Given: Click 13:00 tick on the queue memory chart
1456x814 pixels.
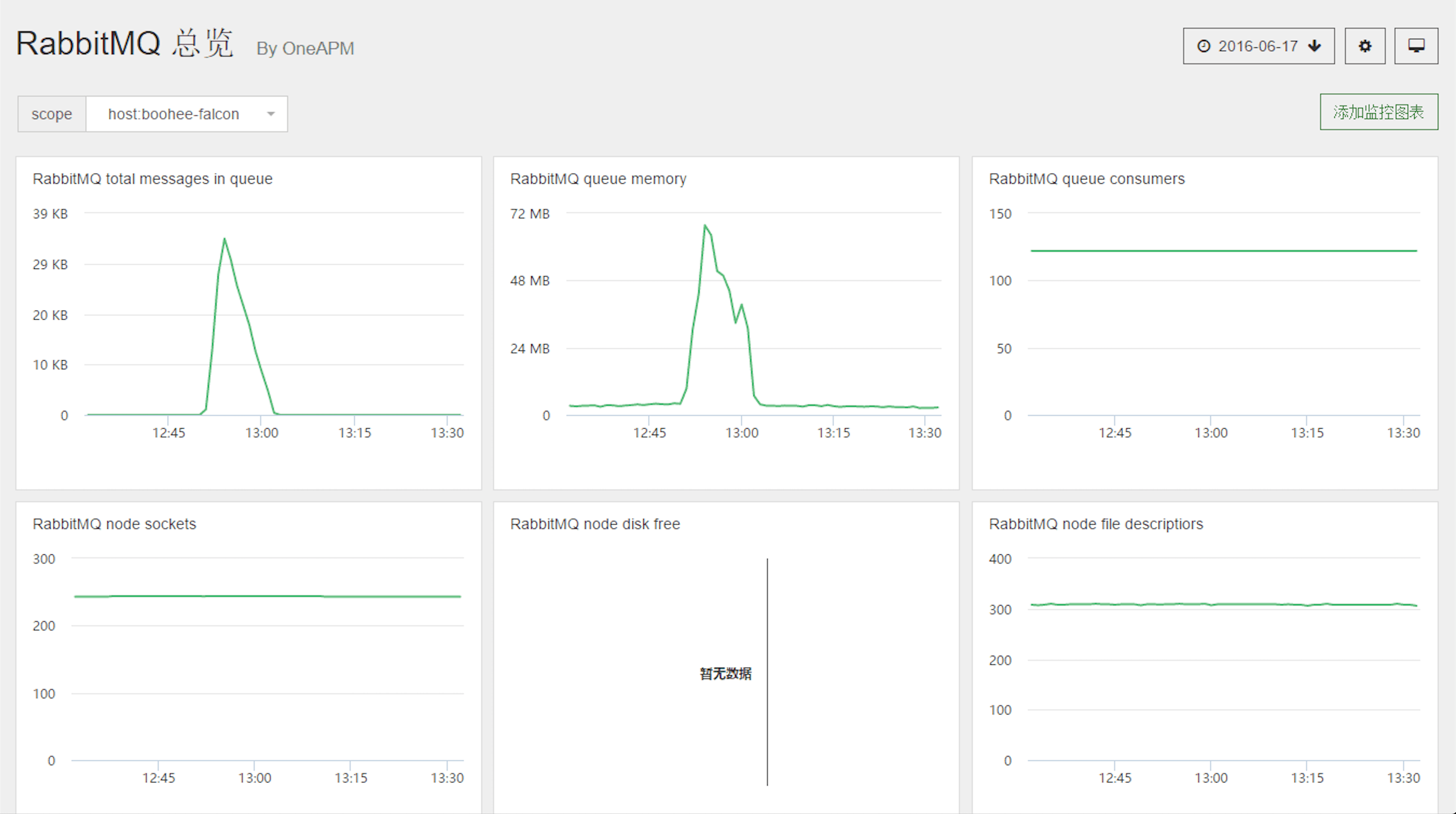Looking at the screenshot, I should pyautogui.click(x=742, y=433).
